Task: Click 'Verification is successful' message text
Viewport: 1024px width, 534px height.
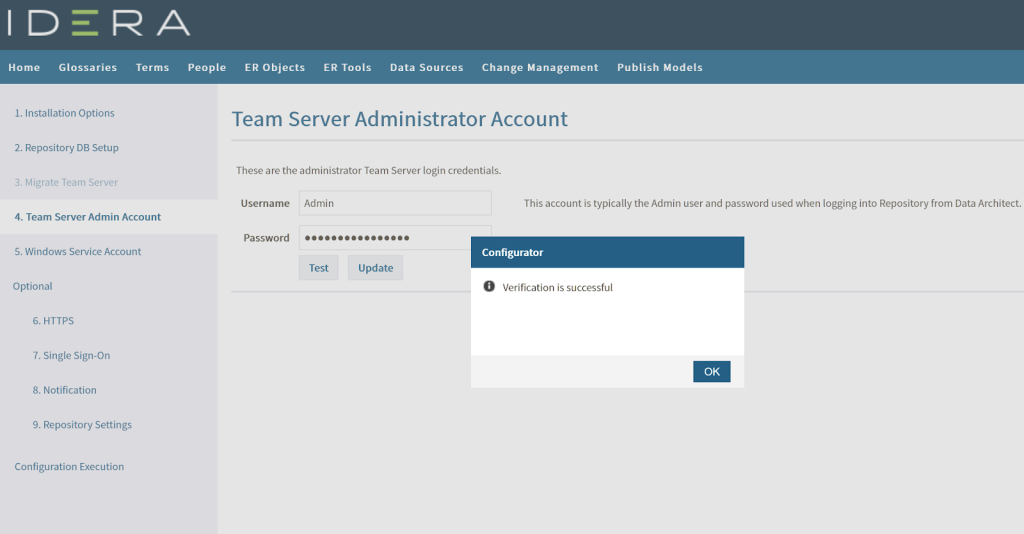Action: pyautogui.click(x=558, y=287)
